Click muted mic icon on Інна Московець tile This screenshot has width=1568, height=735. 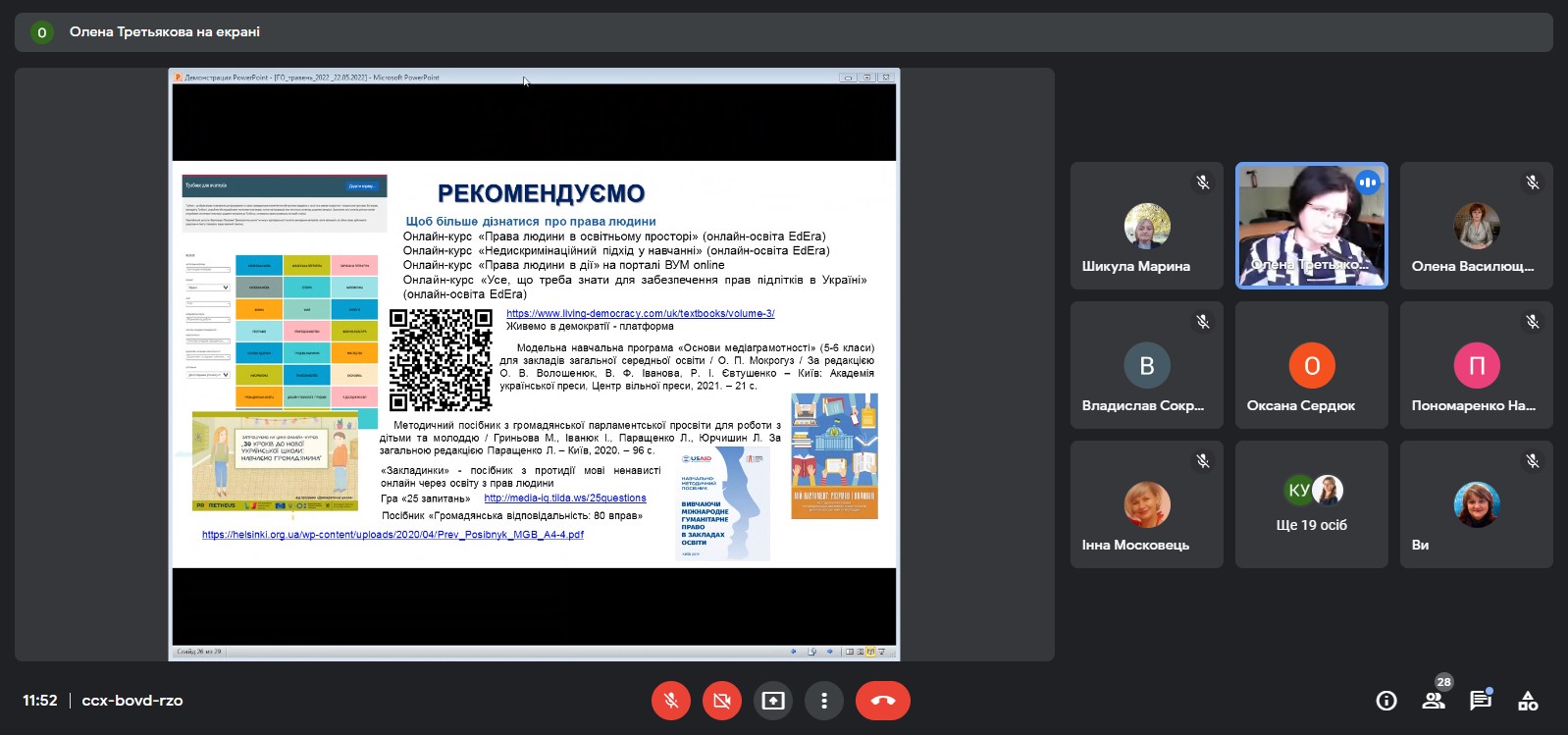1203,461
